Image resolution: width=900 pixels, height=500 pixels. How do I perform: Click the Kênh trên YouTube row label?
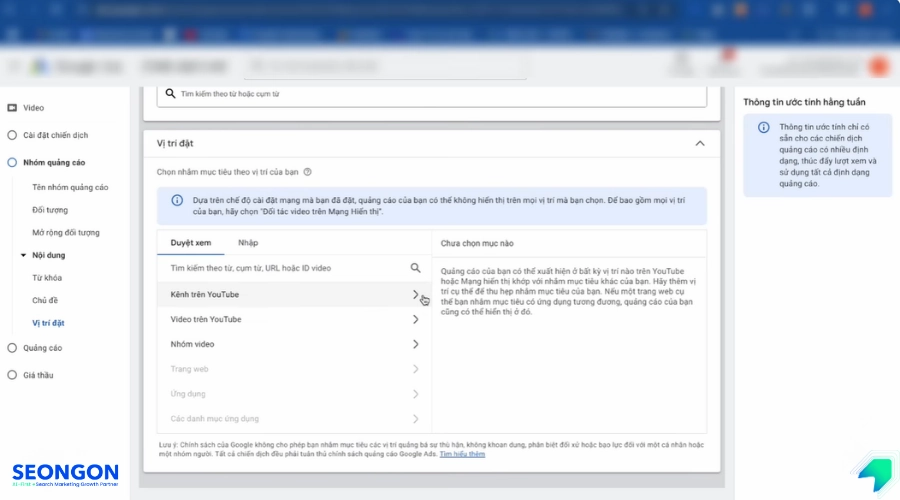click(204, 294)
